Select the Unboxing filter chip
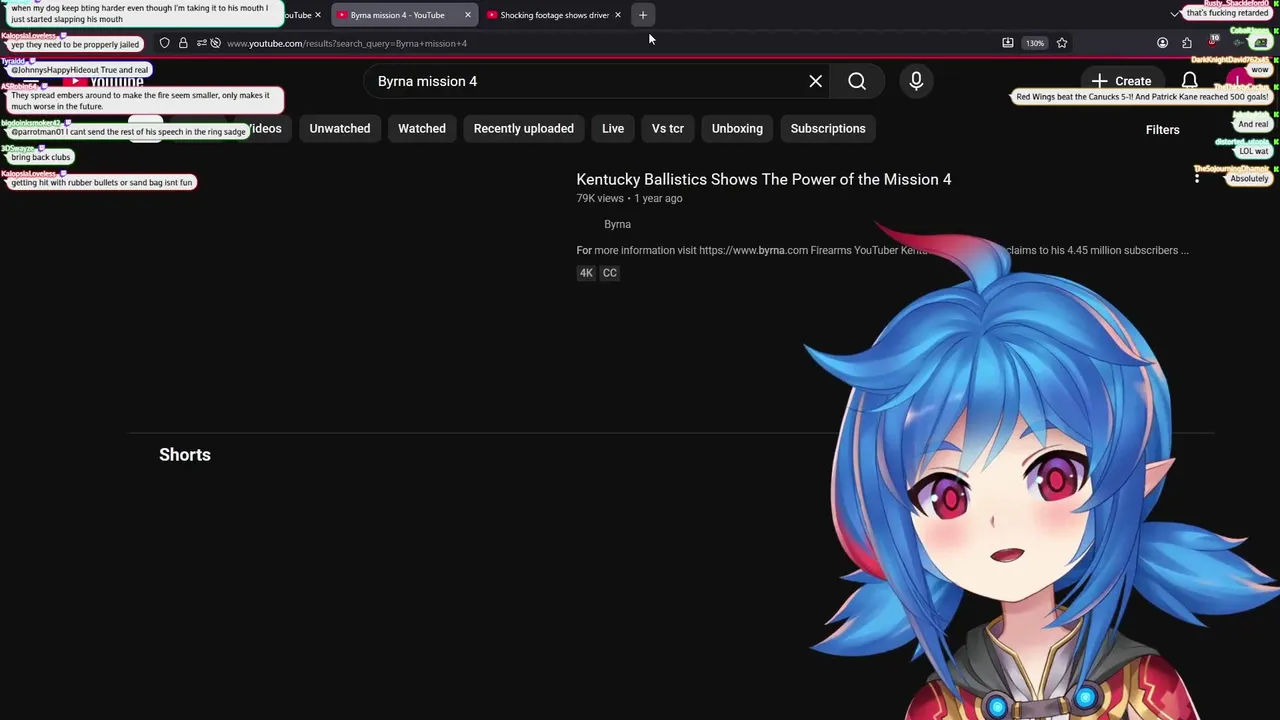 (737, 128)
